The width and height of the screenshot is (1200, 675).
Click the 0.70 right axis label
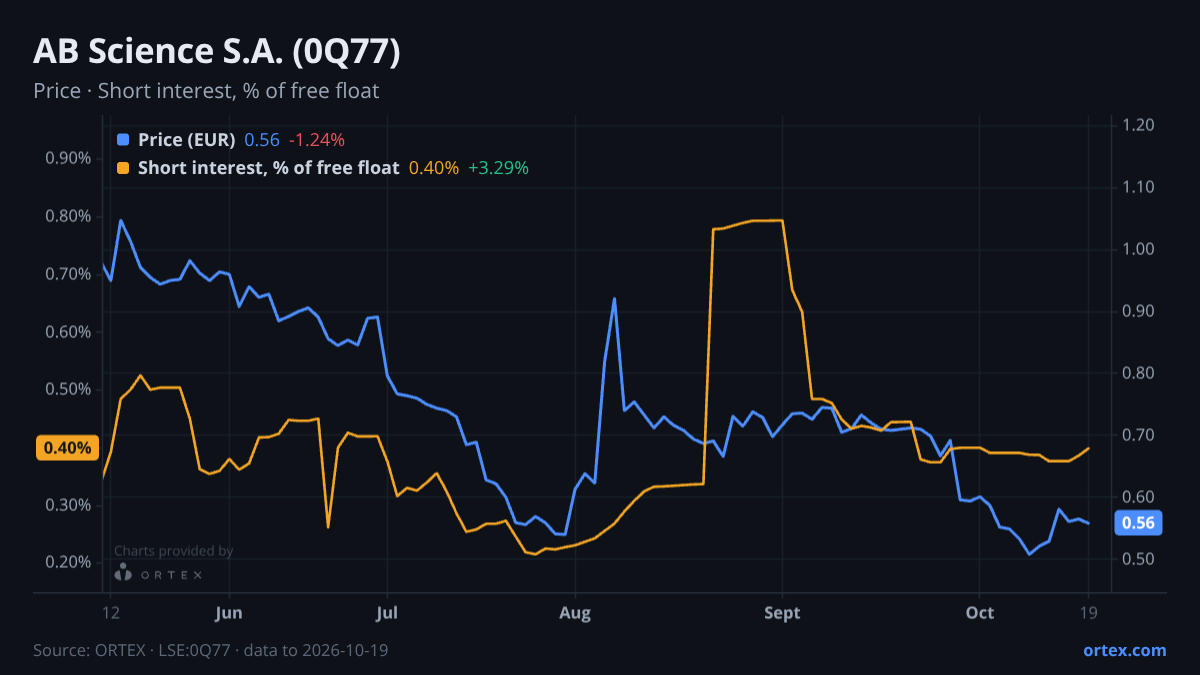click(1139, 435)
